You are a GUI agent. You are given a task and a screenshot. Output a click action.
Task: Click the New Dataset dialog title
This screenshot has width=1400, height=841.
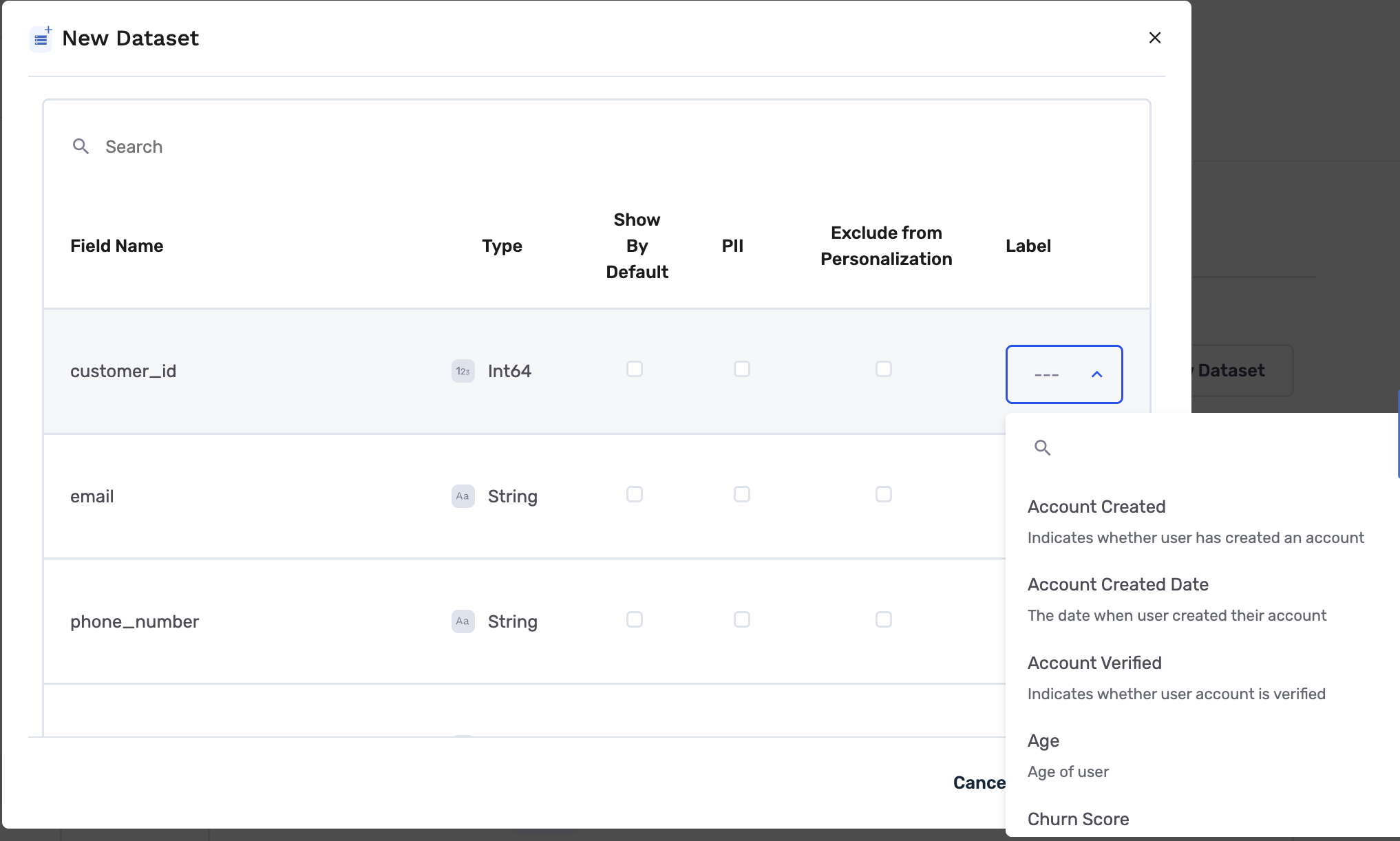tap(130, 39)
